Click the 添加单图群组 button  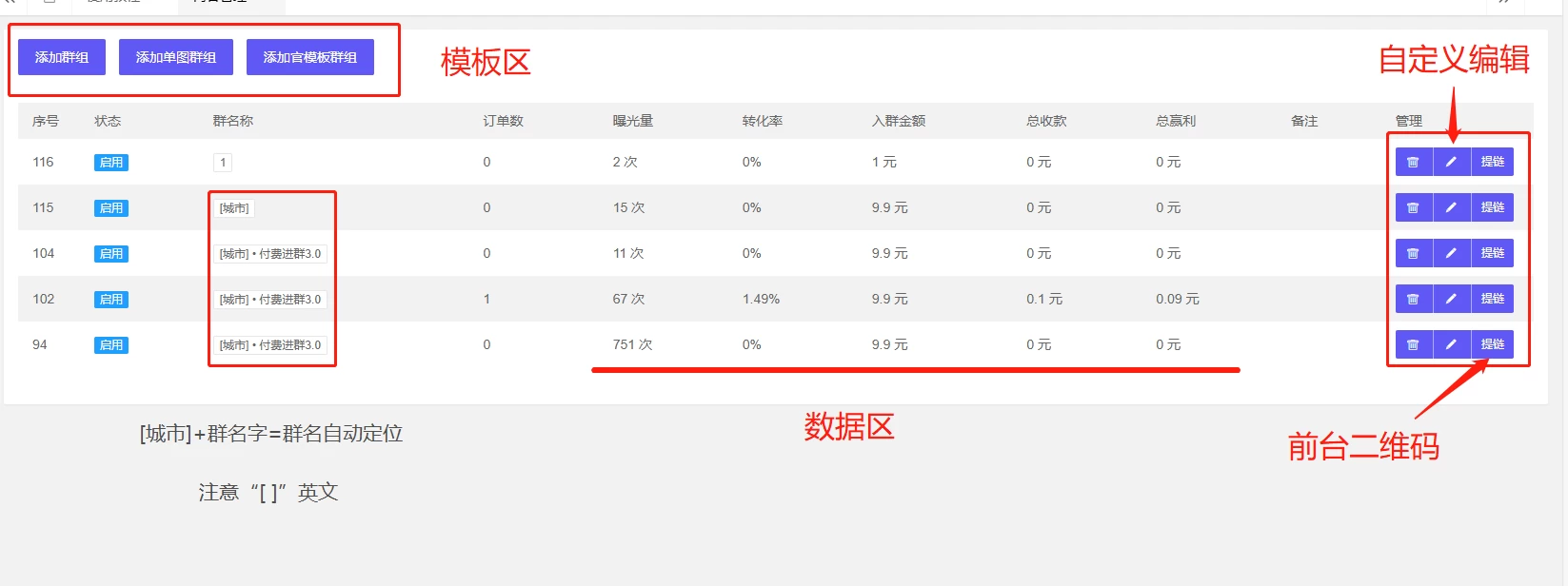pos(176,57)
